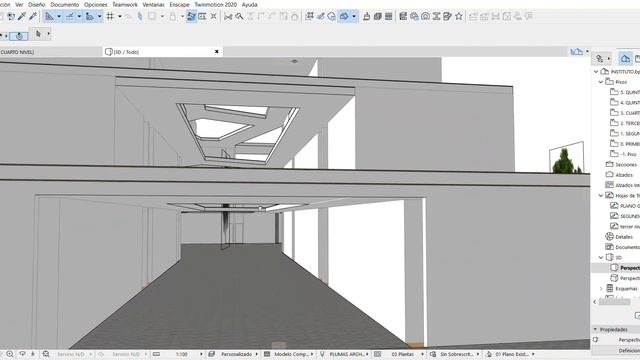The height and width of the screenshot is (360, 640).
Task: Click the fit in window status bar icon
Action: coord(46,354)
